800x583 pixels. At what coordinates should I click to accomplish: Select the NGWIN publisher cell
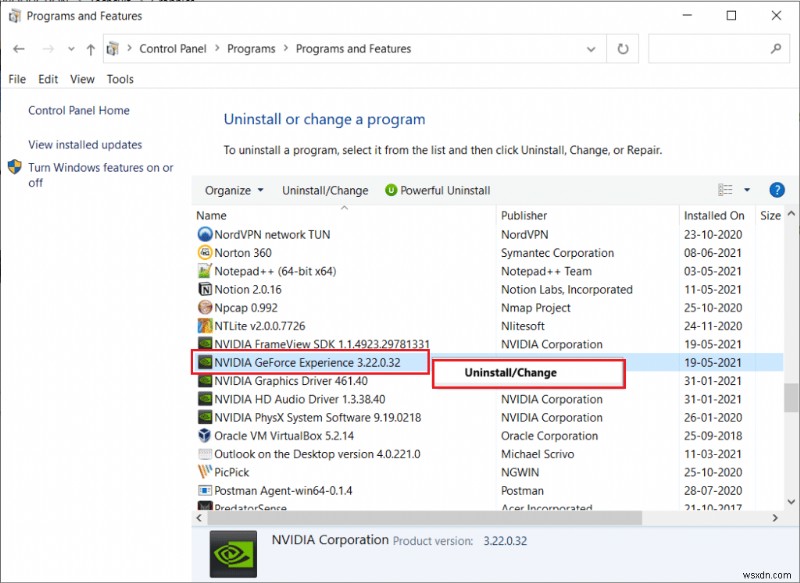519,472
